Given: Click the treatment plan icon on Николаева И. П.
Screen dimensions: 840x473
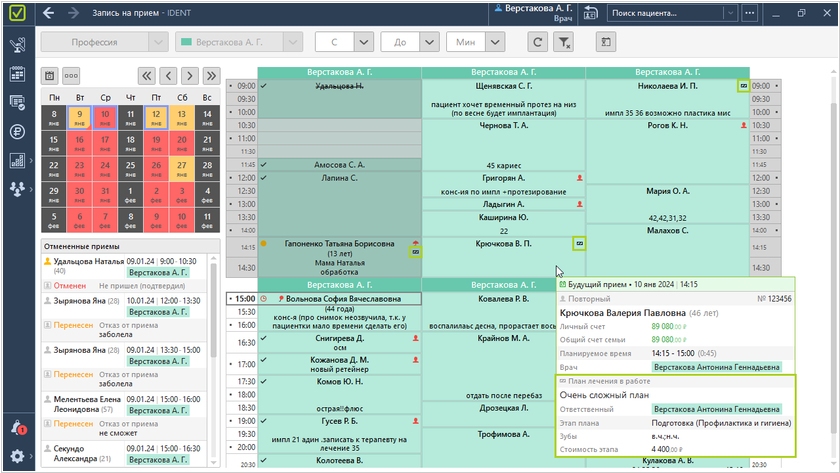Looking at the screenshot, I should click(742, 86).
